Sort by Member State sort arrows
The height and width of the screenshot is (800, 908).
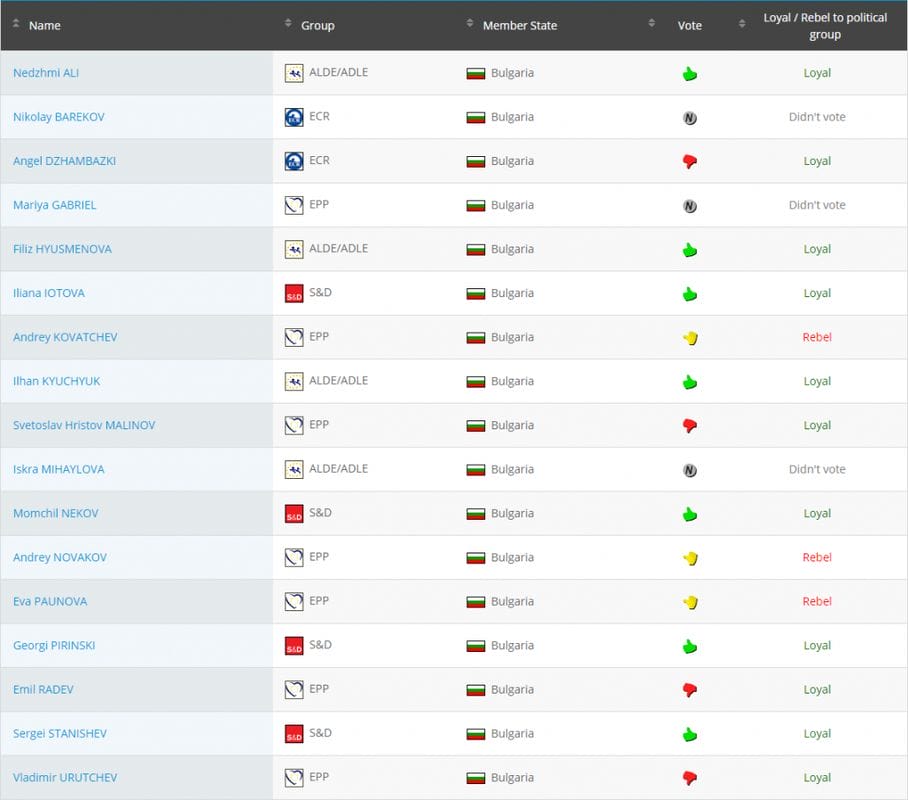[470, 24]
